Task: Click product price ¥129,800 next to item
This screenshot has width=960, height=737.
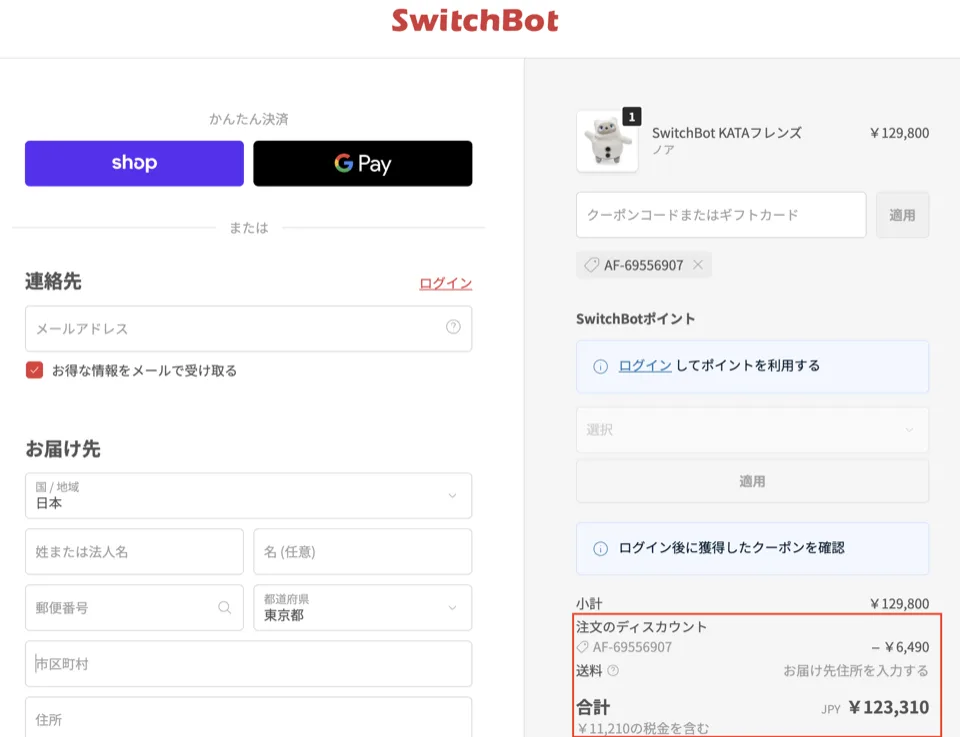Action: (x=899, y=133)
